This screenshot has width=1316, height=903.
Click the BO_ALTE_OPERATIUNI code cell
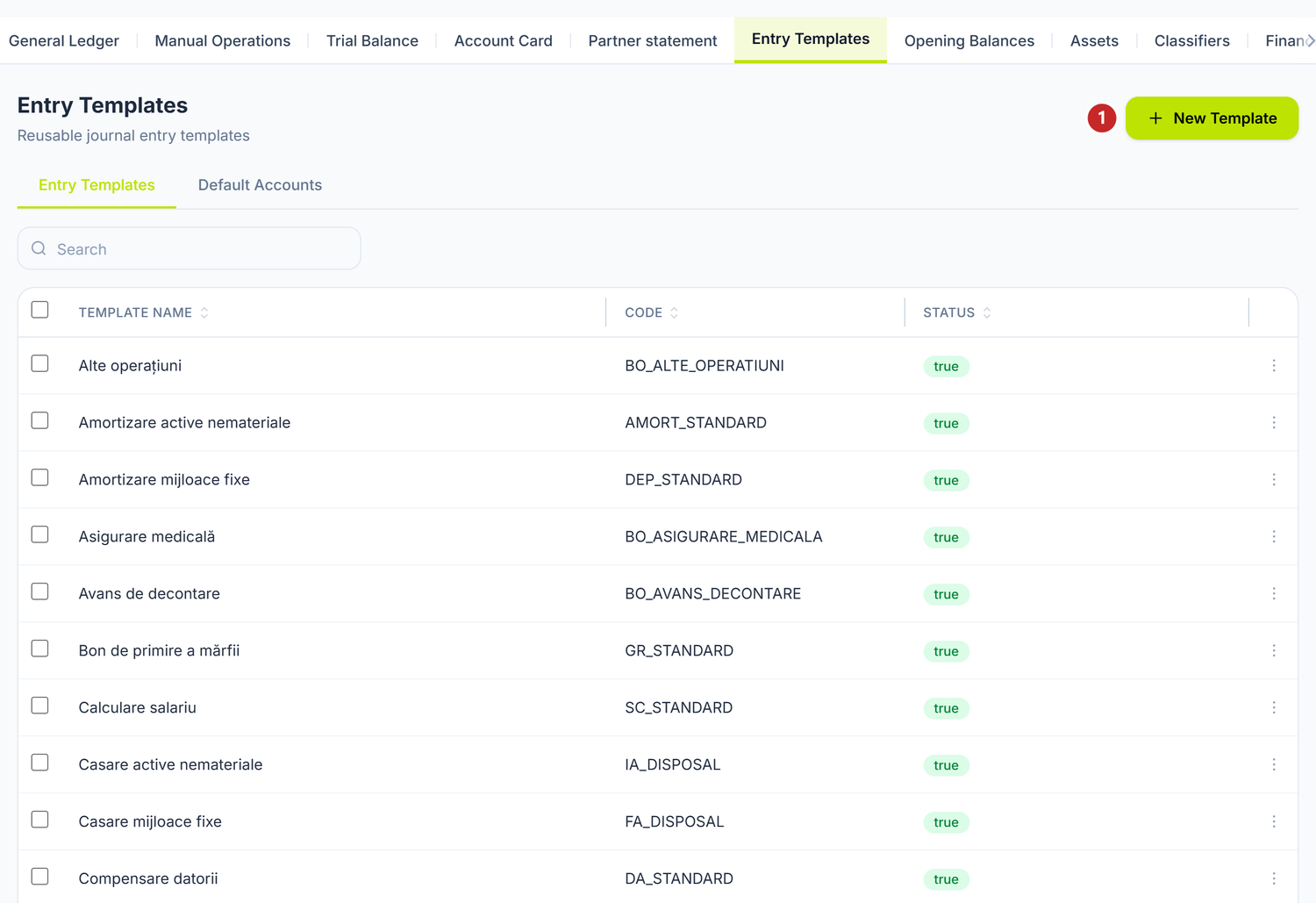pos(704,365)
